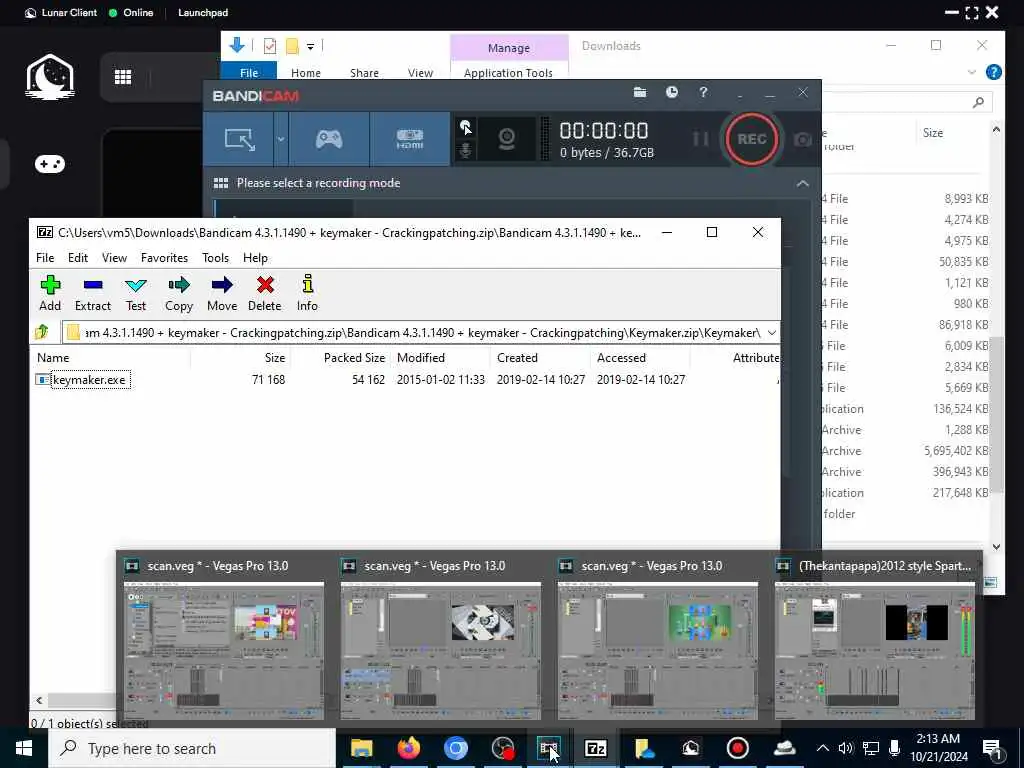
Task: Expand the Explorer ribbon chevron
Action: click(972, 72)
